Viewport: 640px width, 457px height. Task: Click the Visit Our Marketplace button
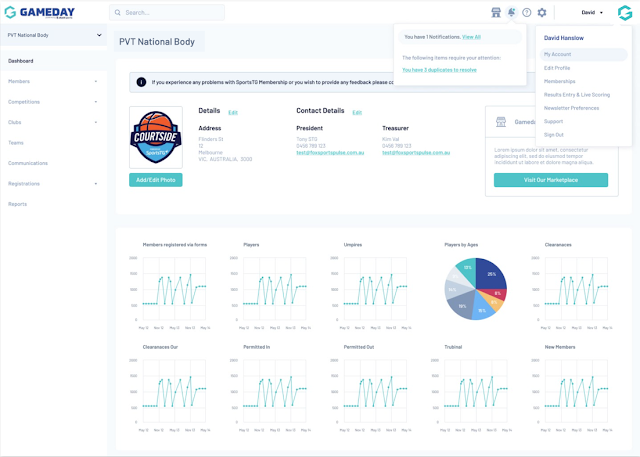tap(551, 180)
